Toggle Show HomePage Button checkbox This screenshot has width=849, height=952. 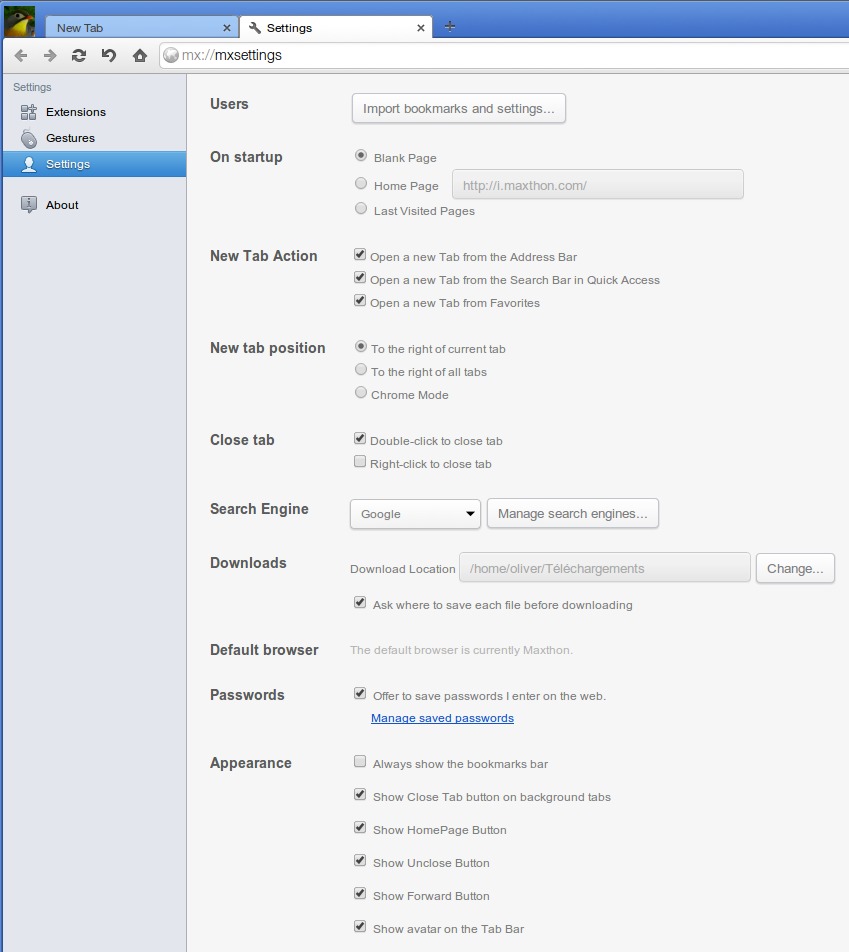tap(360, 828)
